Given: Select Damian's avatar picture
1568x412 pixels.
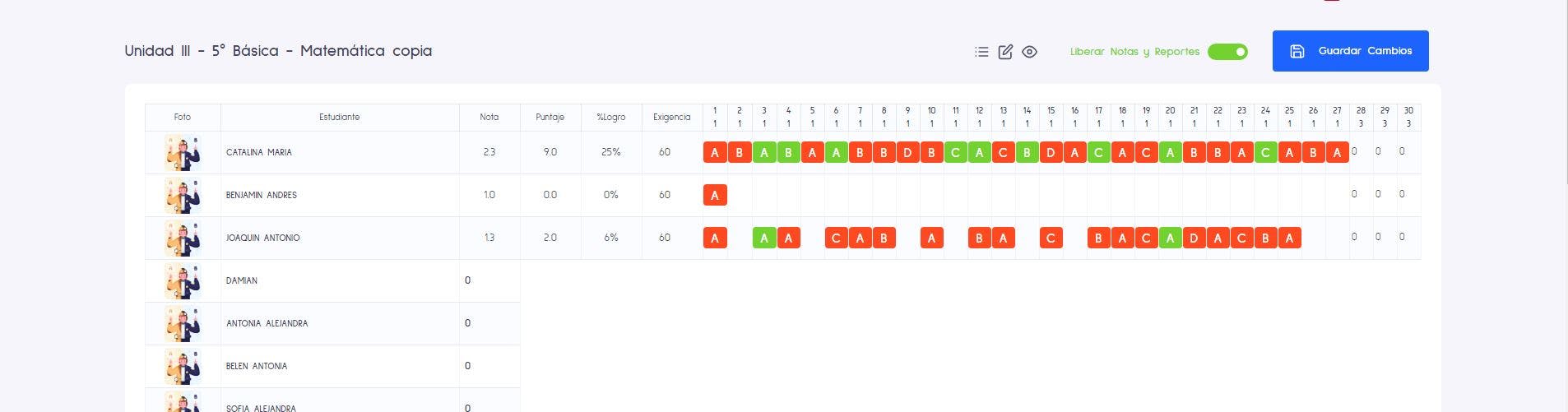Looking at the screenshot, I should [183, 281].
